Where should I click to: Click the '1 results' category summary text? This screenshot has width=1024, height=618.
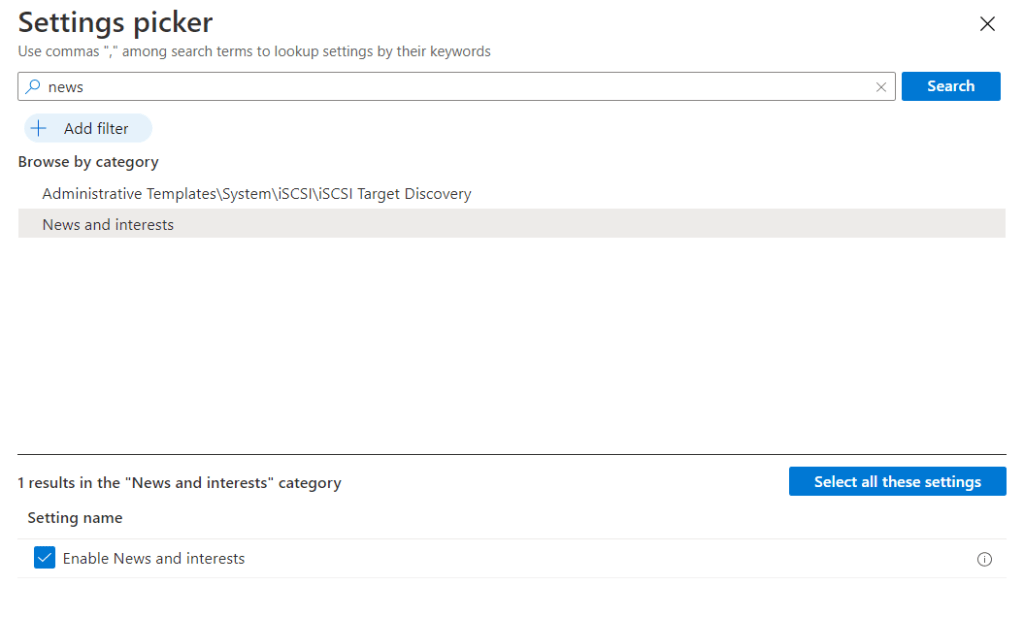point(179,483)
